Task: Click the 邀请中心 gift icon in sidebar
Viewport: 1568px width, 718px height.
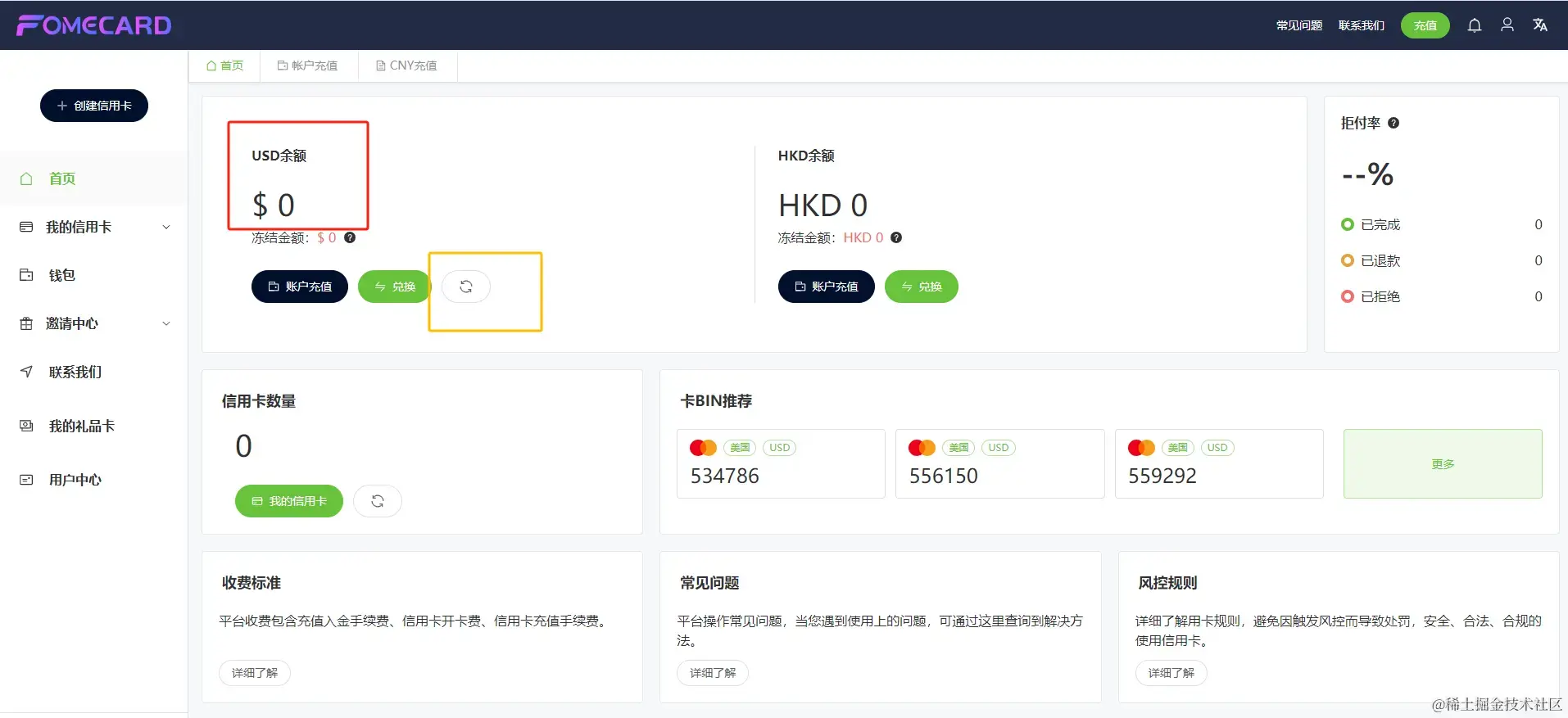Action: (x=26, y=323)
